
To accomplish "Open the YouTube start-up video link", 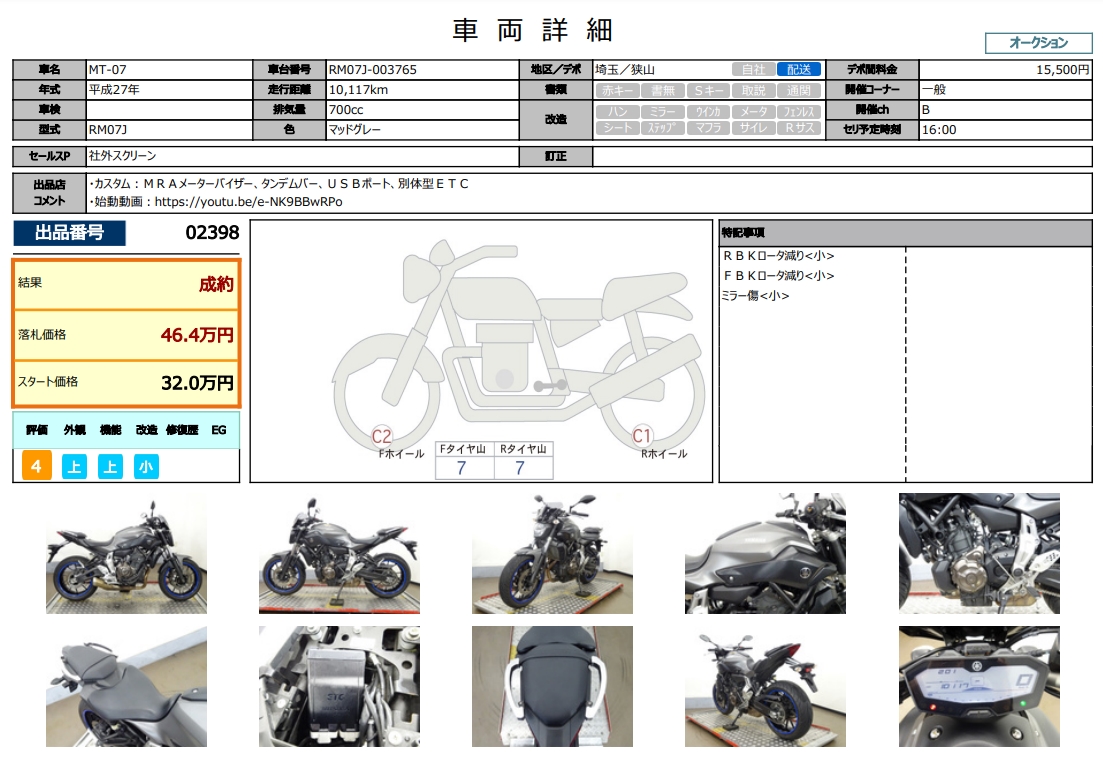I will click(x=248, y=202).
